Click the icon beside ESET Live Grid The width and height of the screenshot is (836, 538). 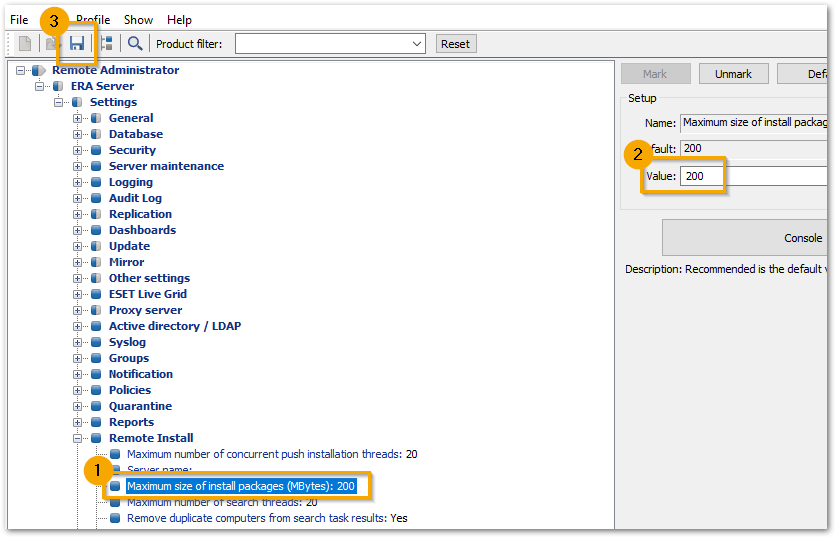coord(97,294)
